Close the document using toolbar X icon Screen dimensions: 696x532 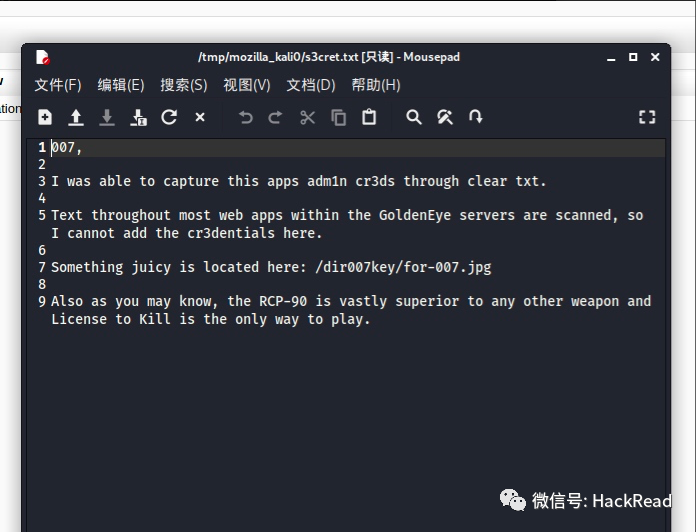200,117
